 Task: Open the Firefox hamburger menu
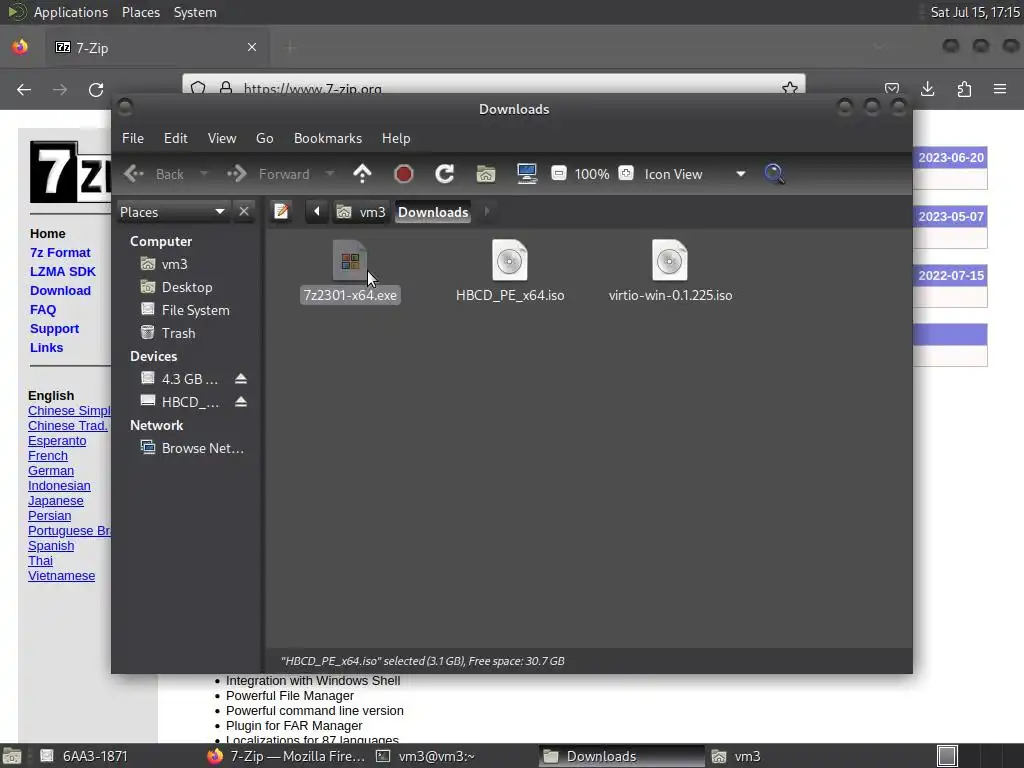1000,89
